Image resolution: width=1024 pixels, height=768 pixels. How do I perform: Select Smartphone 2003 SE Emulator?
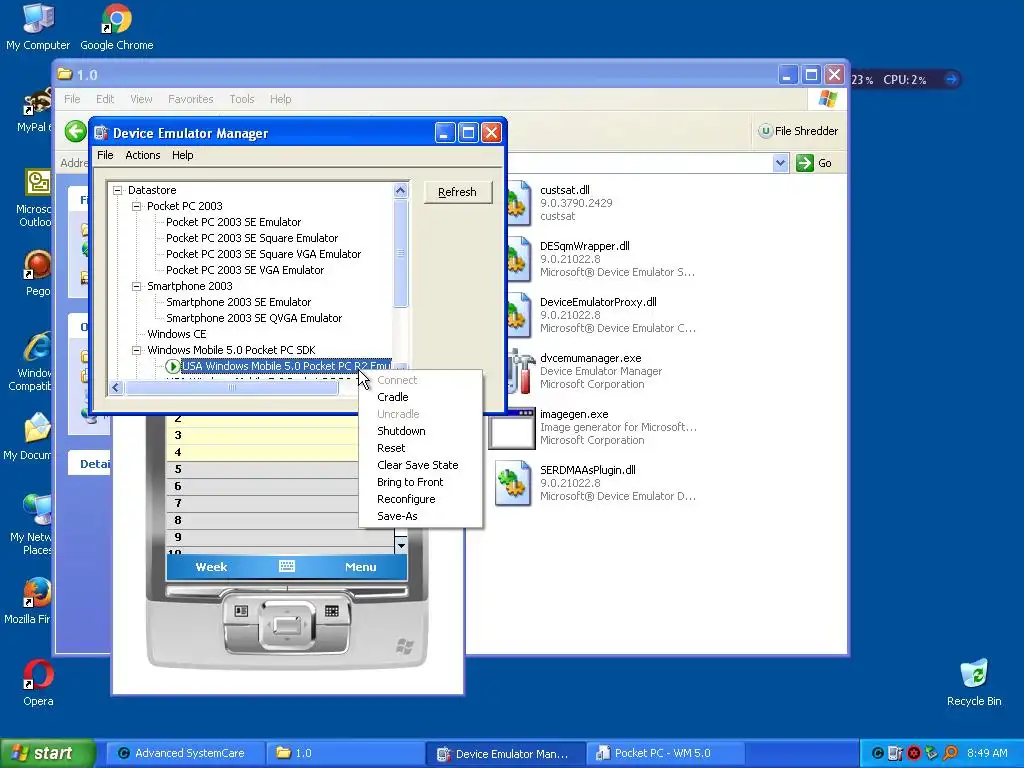tap(238, 302)
